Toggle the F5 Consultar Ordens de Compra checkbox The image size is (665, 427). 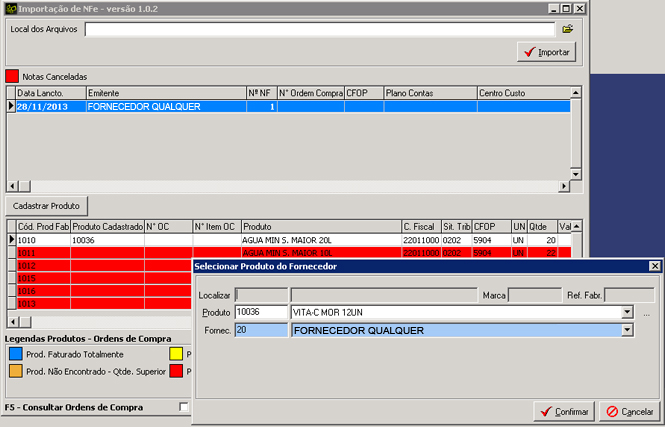pos(183,407)
